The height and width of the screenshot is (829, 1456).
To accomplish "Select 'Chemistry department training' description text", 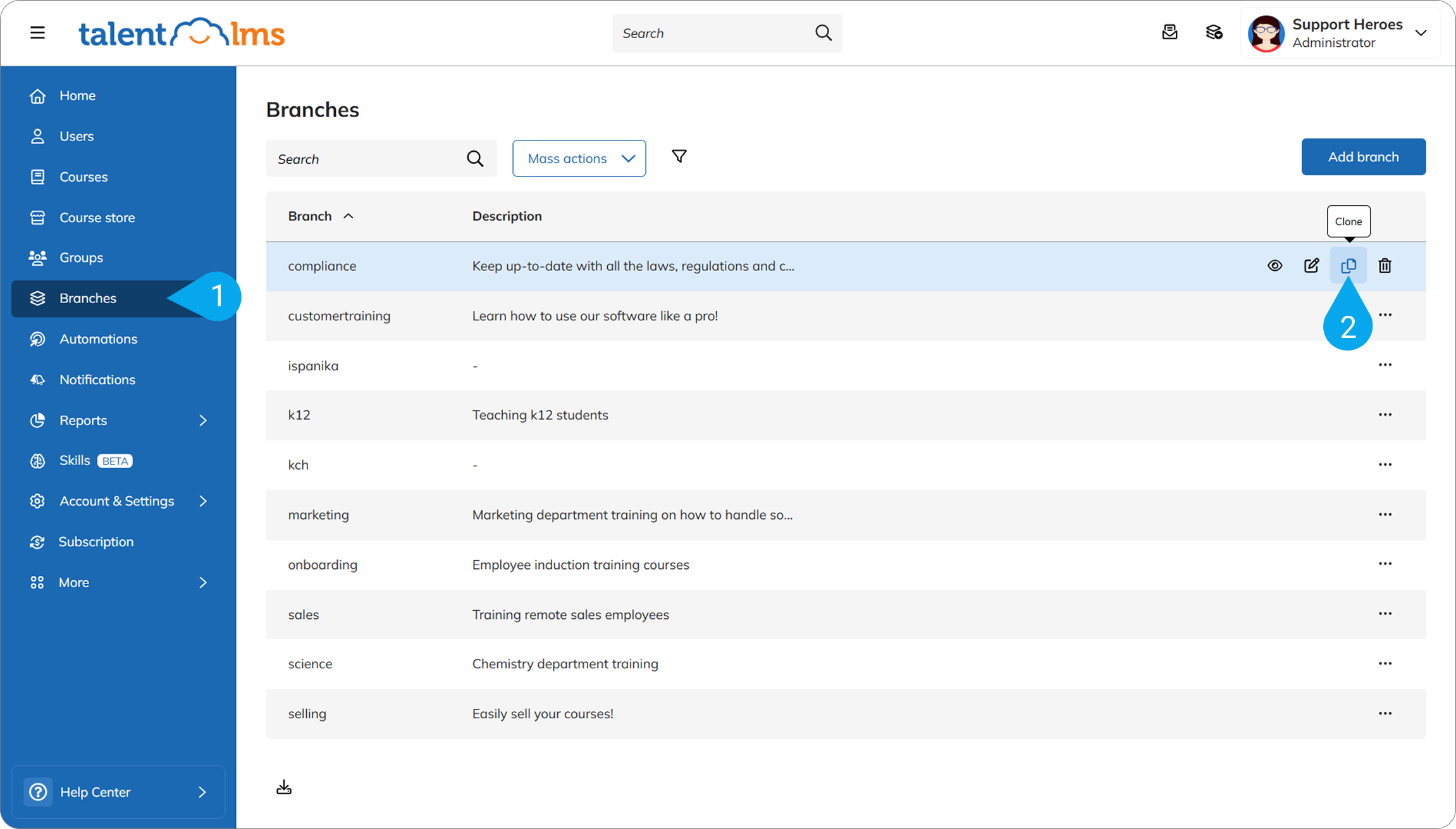I will tap(565, 664).
